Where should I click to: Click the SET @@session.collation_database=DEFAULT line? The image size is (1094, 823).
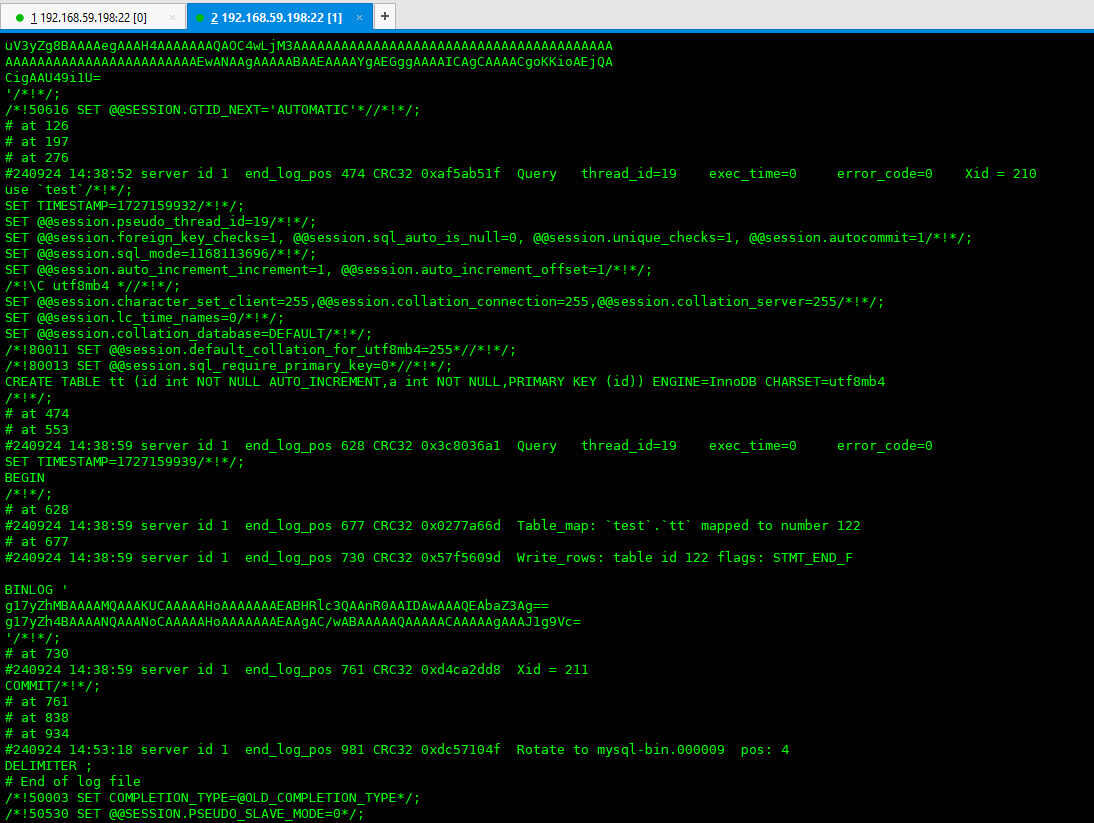pyautogui.click(x=188, y=333)
